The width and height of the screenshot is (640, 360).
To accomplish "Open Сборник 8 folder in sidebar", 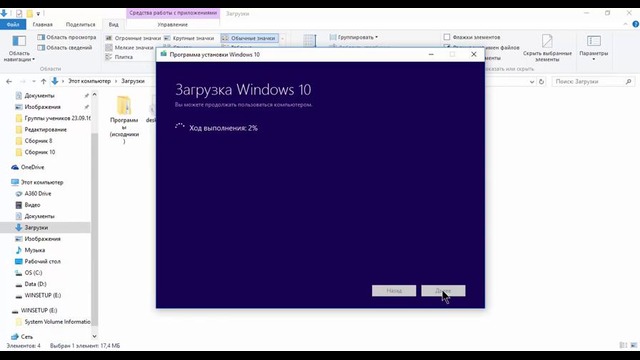I will (x=38, y=141).
